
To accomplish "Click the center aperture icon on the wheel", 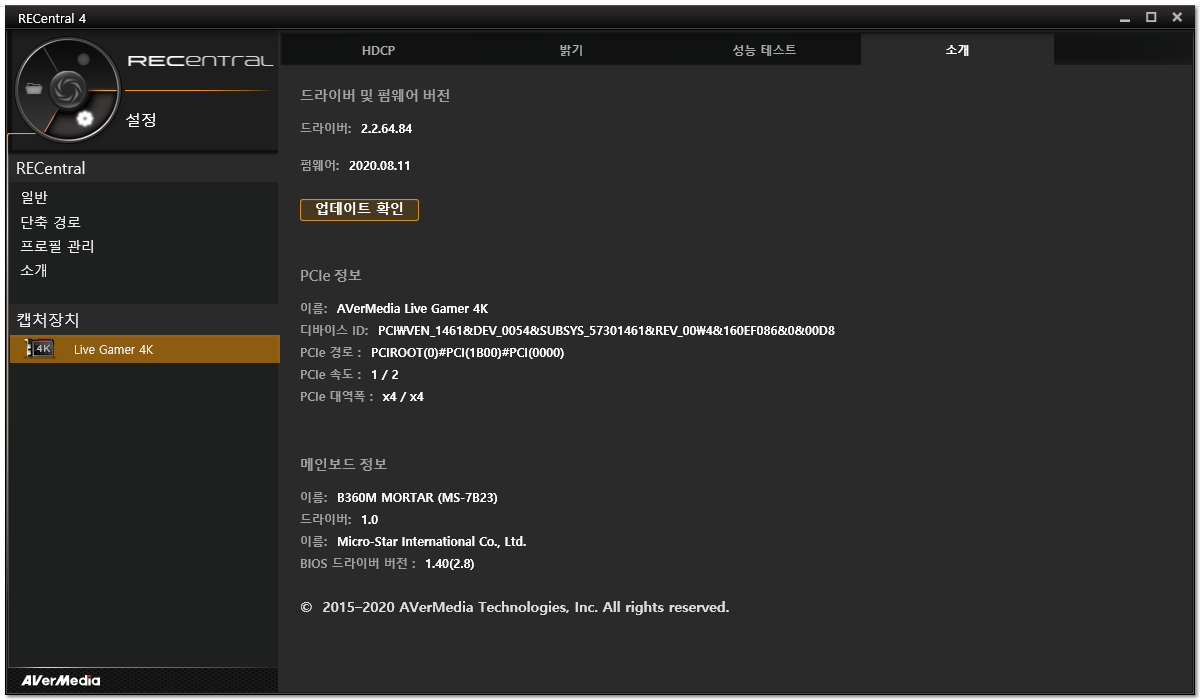I will [67, 89].
